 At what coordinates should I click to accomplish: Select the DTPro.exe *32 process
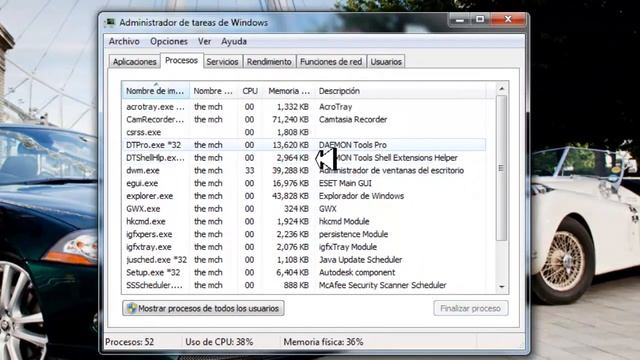tap(304, 145)
